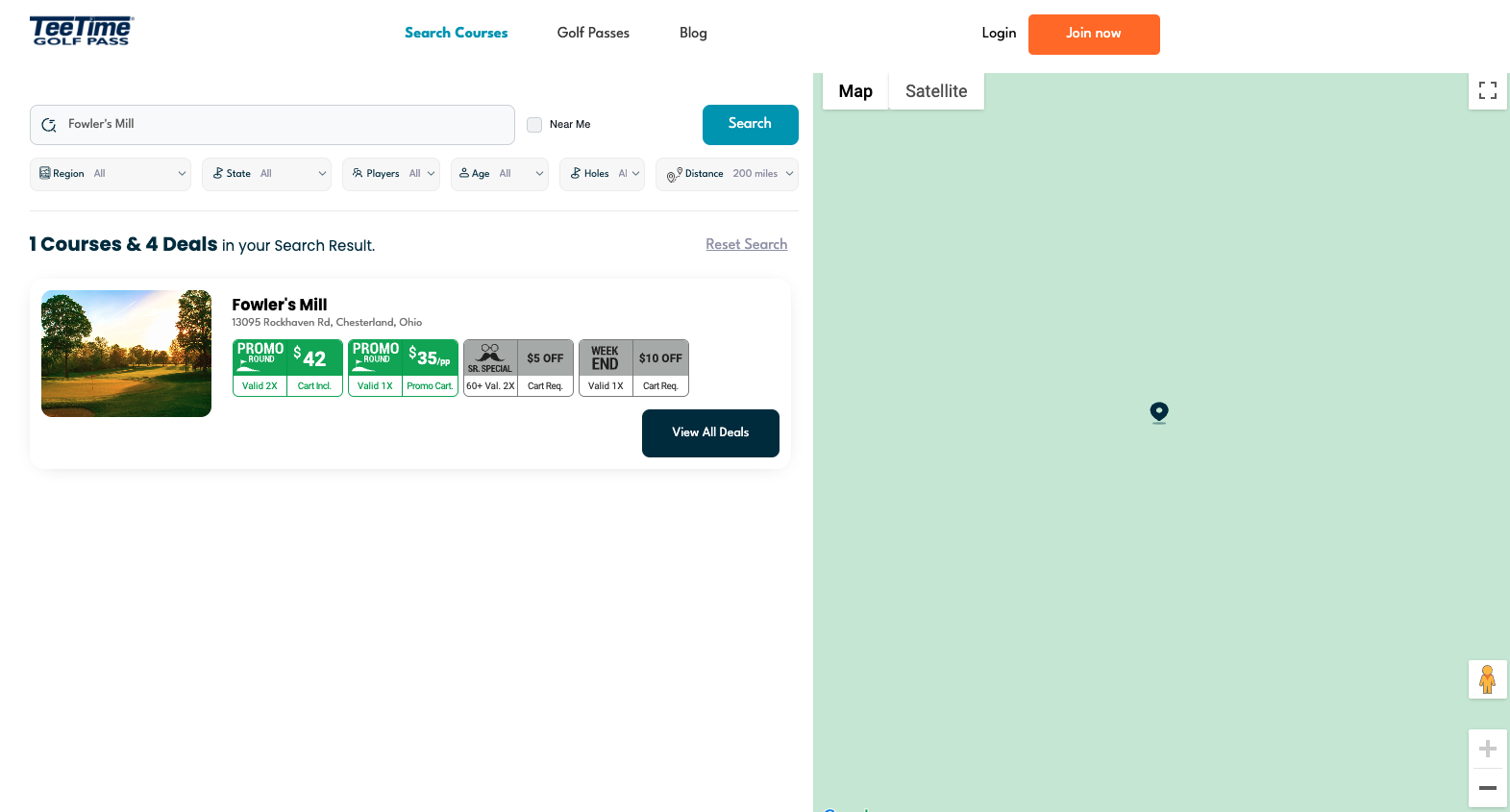The height and width of the screenshot is (812, 1510).
Task: Expand the Players filter dropdown
Action: pyautogui.click(x=391, y=174)
